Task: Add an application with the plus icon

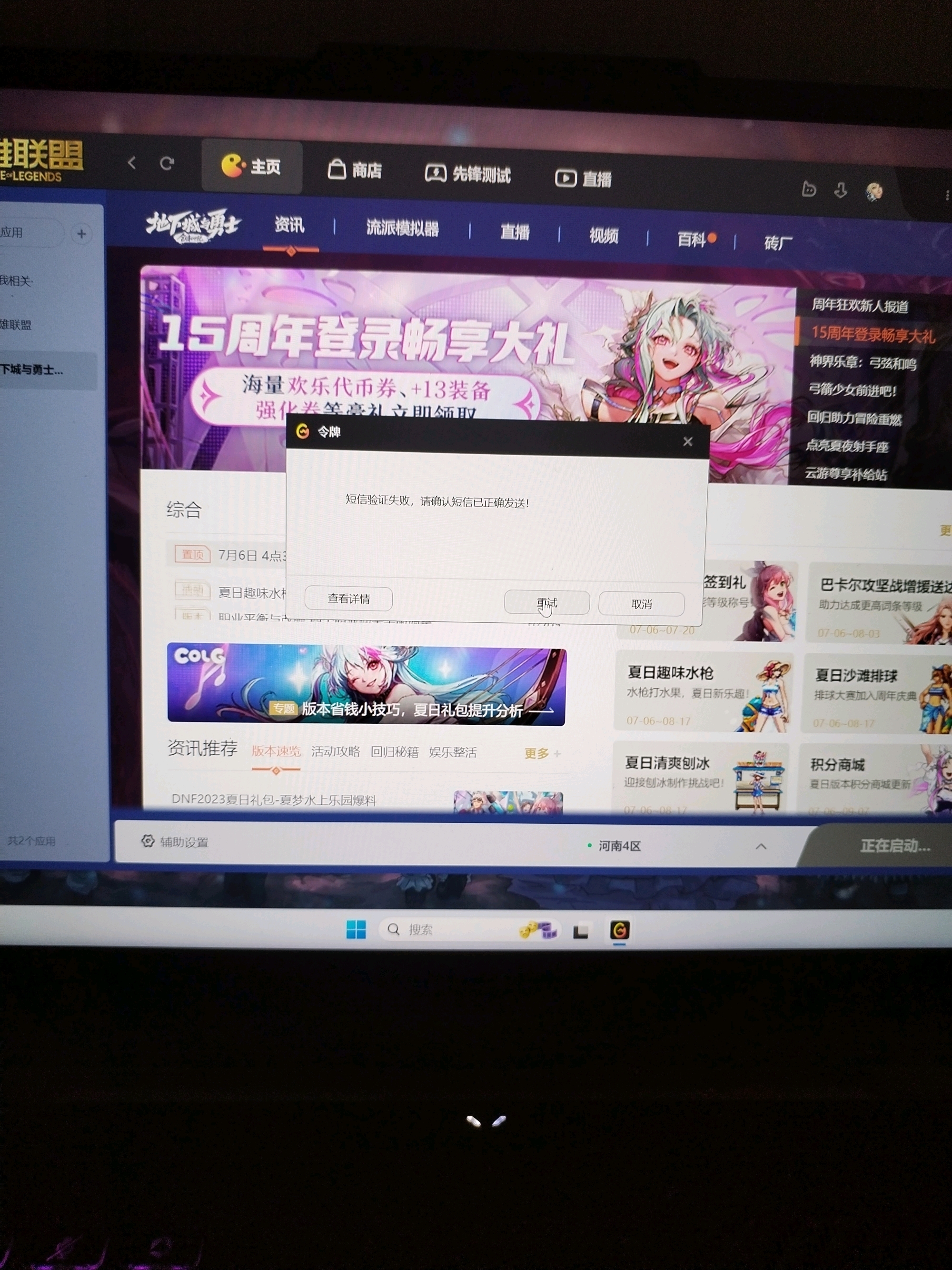Action: (x=81, y=234)
